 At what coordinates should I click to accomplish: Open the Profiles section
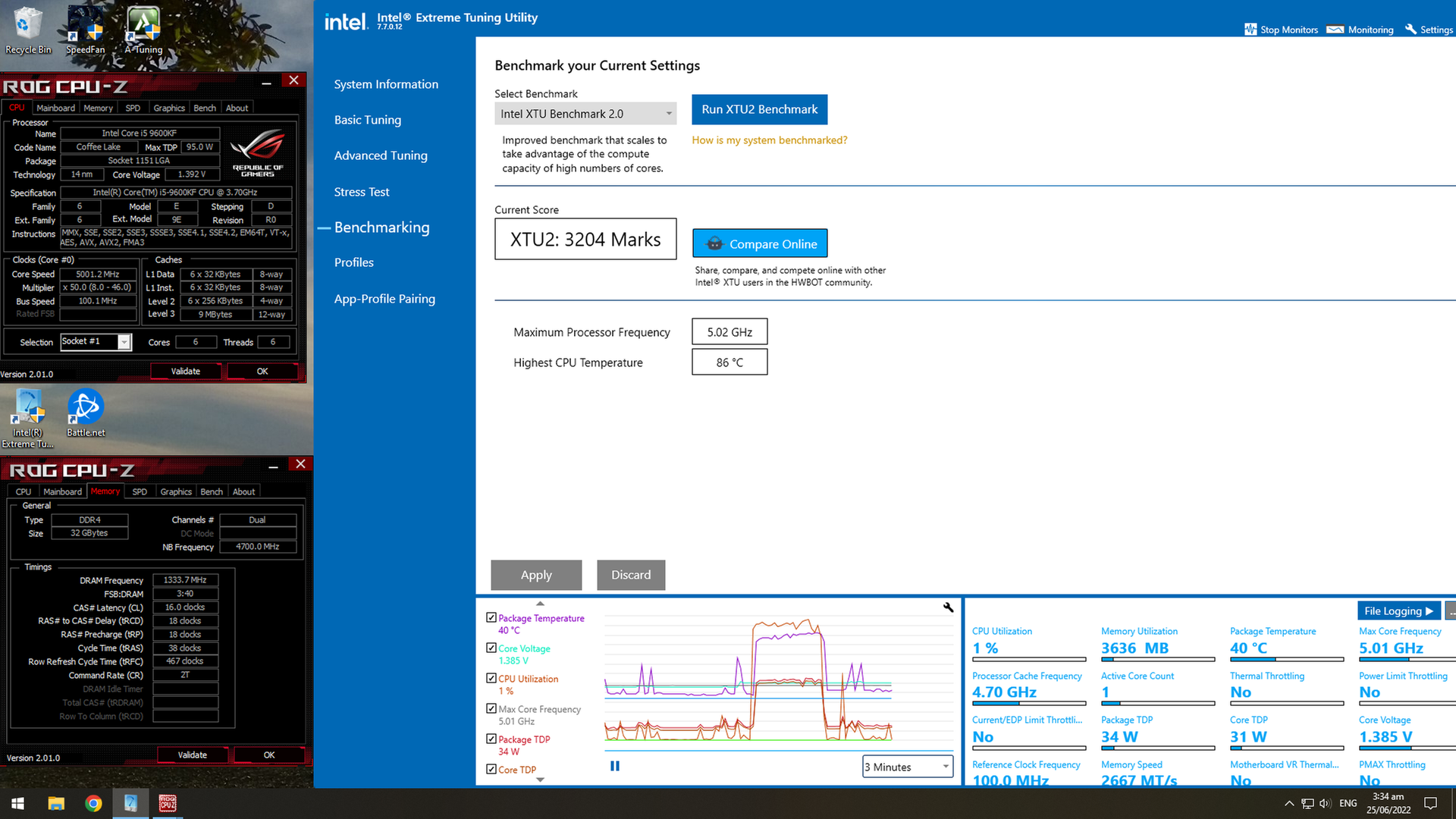pos(354,262)
